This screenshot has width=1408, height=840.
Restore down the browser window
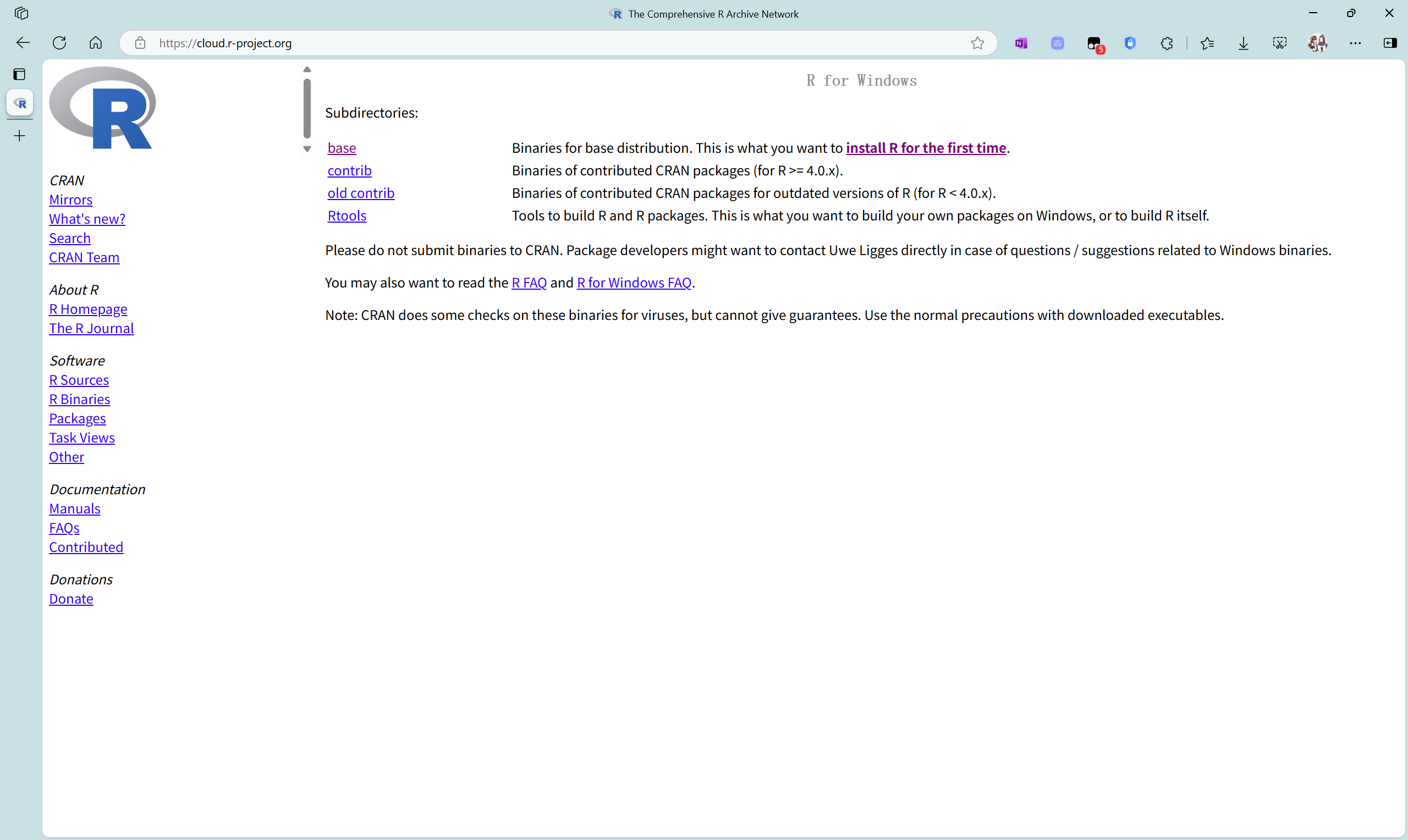(1351, 13)
